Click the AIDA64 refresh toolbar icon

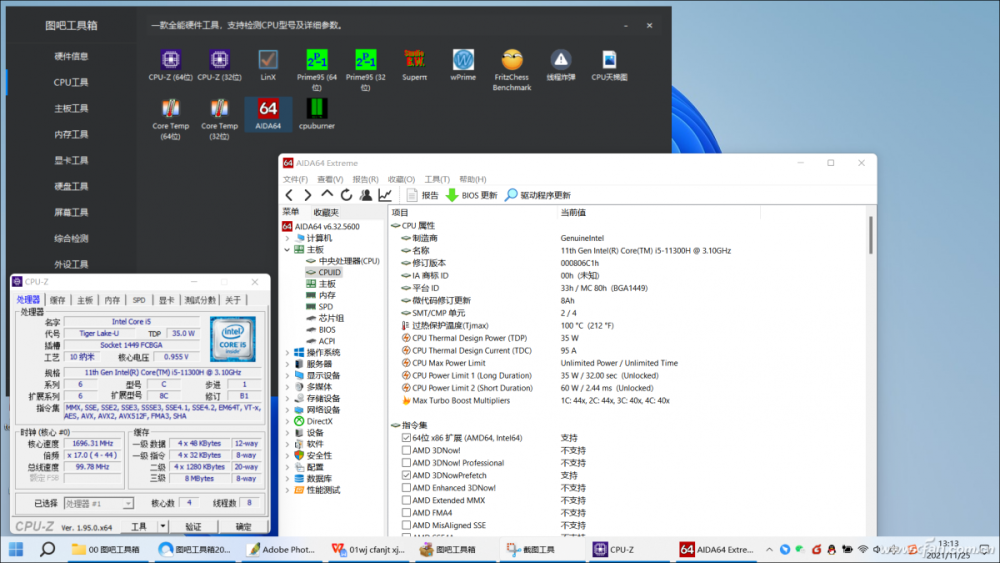(x=346, y=195)
